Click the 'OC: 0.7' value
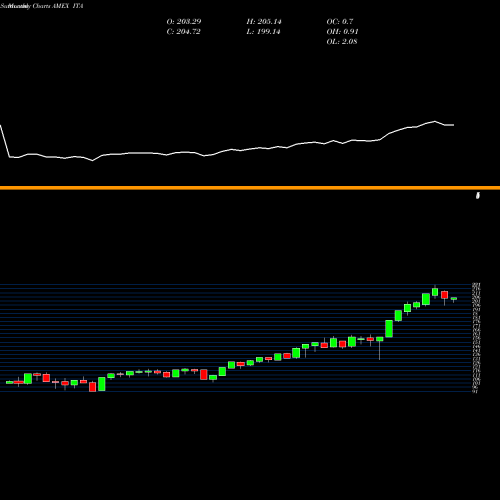 pyautogui.click(x=340, y=22)
